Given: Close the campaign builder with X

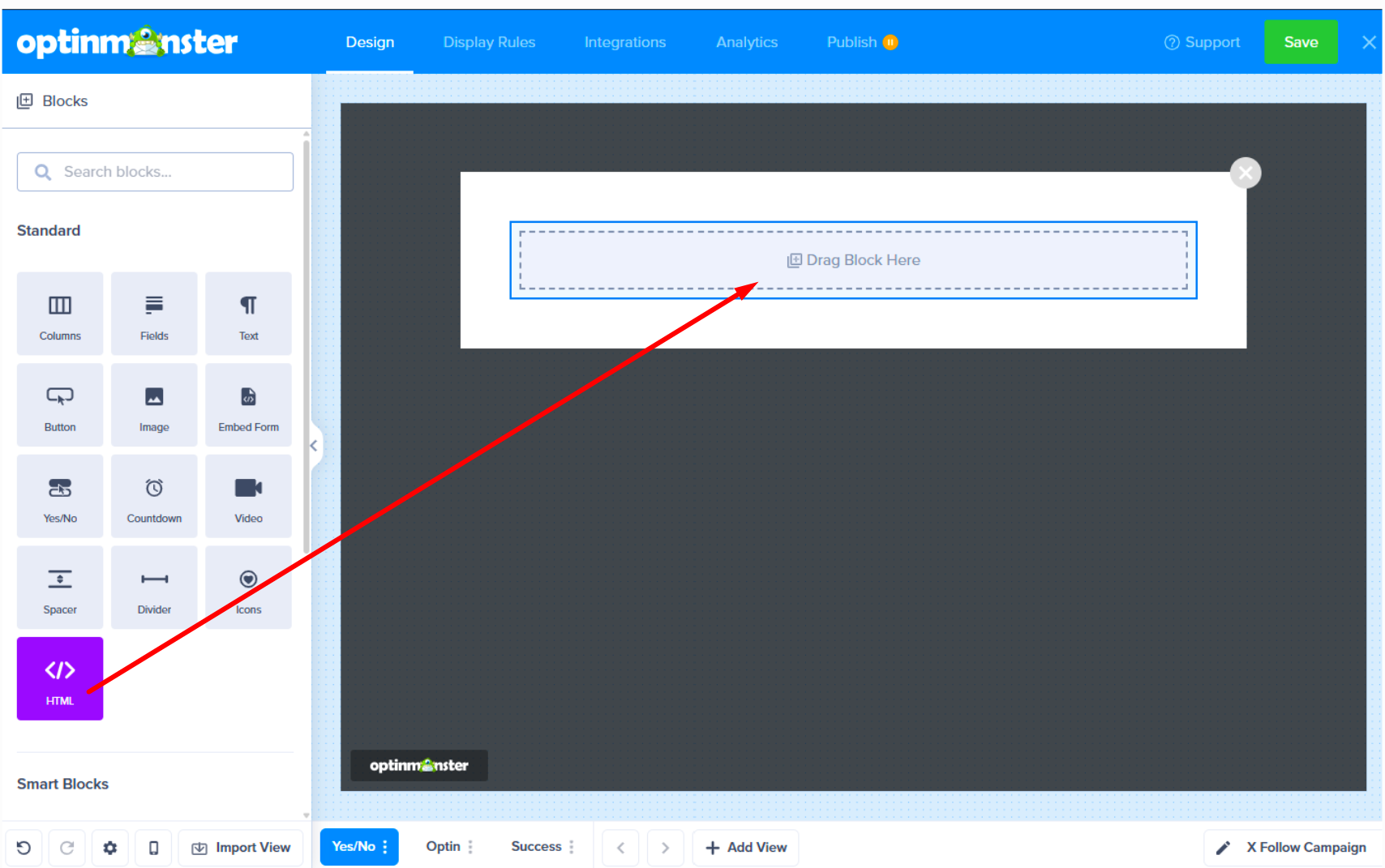Looking at the screenshot, I should (x=1369, y=42).
